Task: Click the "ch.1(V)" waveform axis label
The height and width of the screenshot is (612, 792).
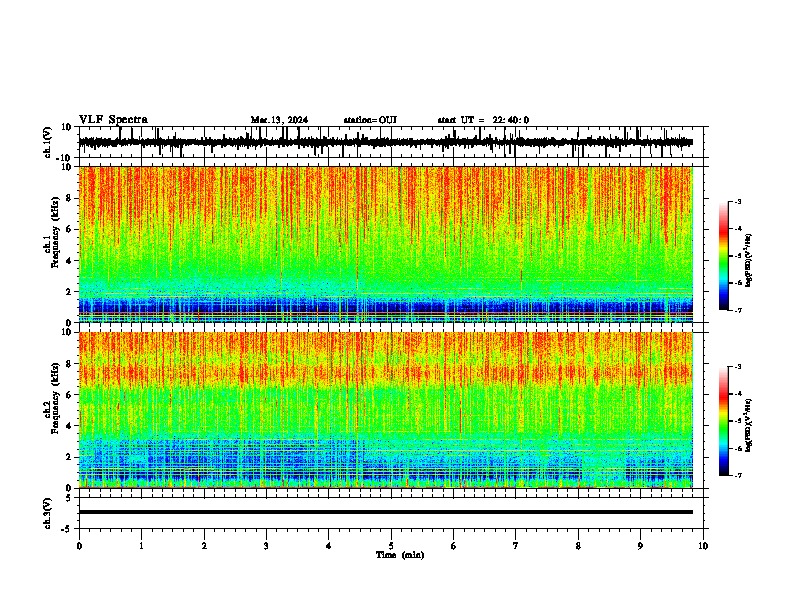Action: [x=48, y=142]
